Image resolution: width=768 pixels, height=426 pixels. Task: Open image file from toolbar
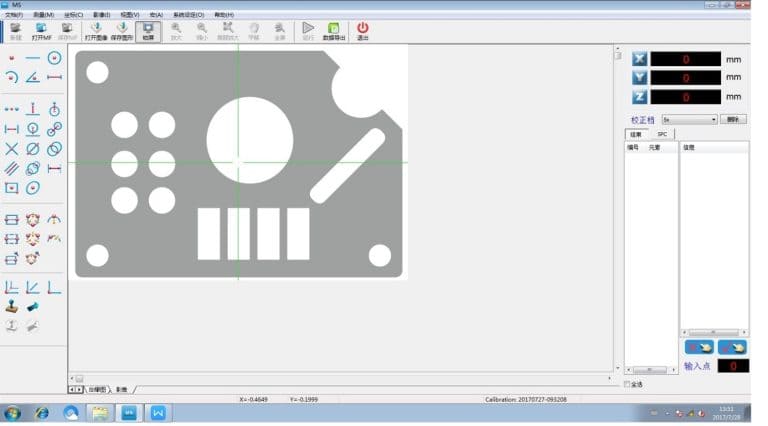click(96, 31)
